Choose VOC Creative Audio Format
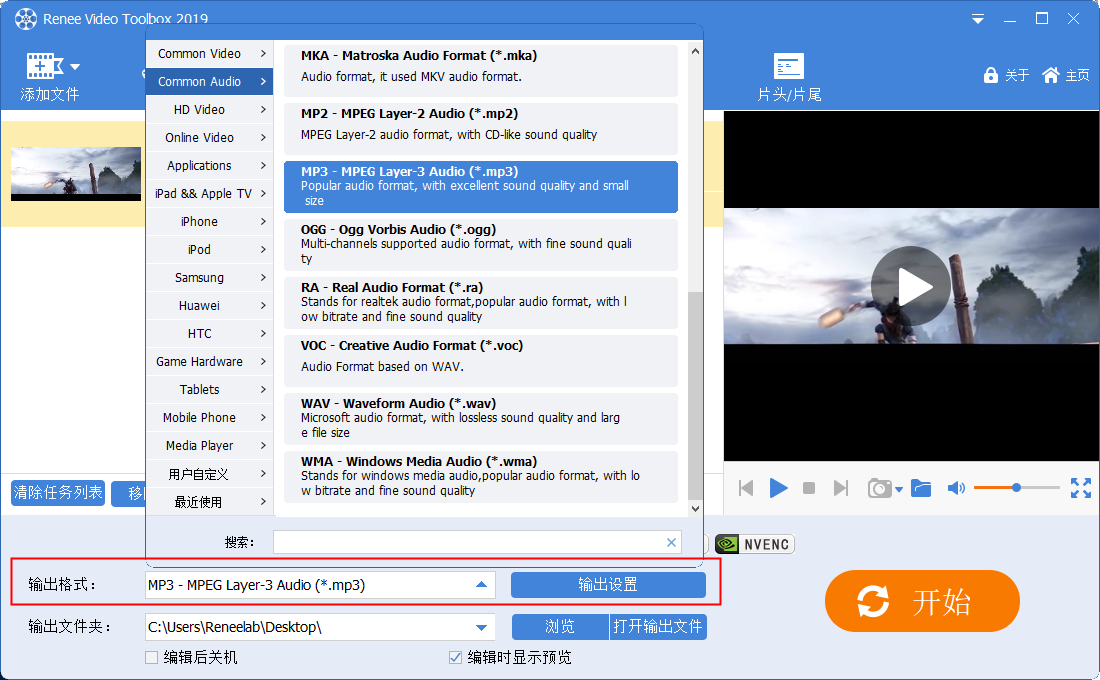 point(481,361)
